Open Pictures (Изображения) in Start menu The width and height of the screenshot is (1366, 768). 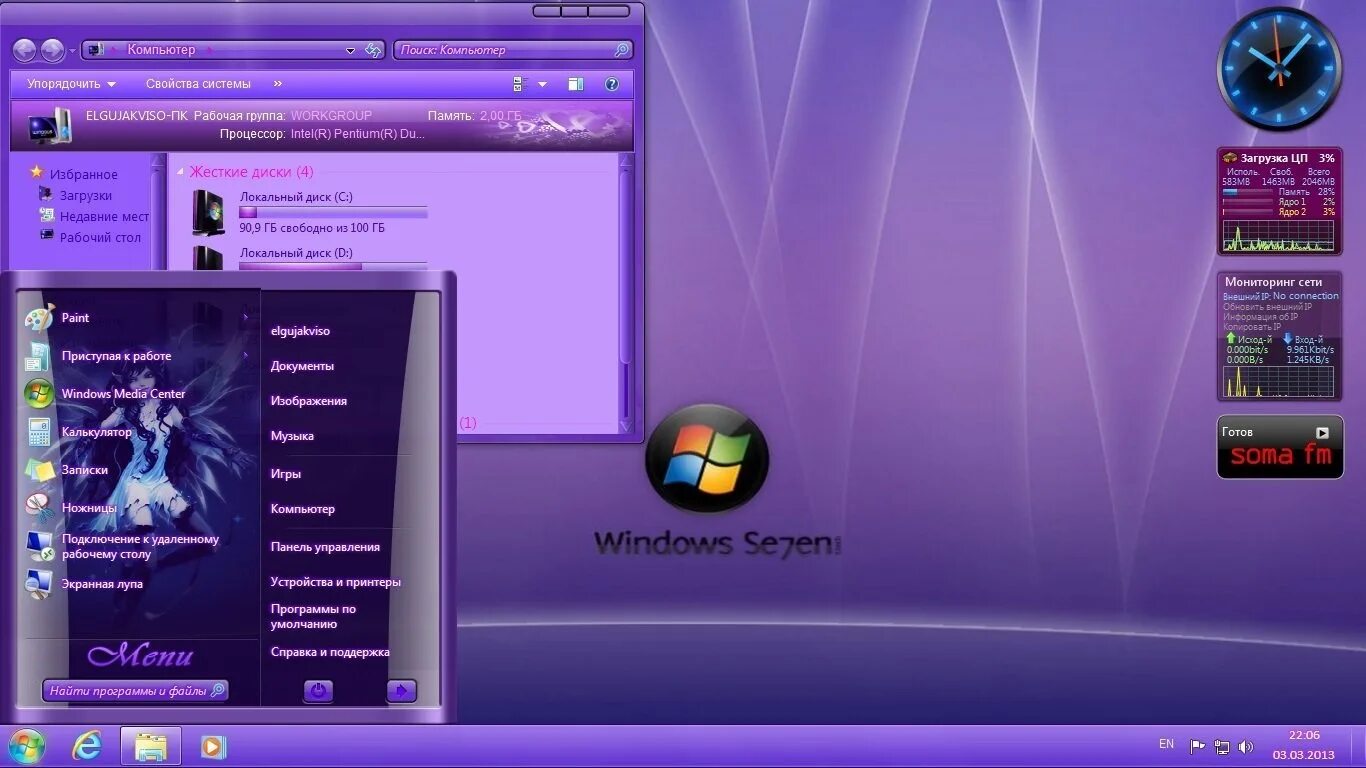[x=309, y=401]
